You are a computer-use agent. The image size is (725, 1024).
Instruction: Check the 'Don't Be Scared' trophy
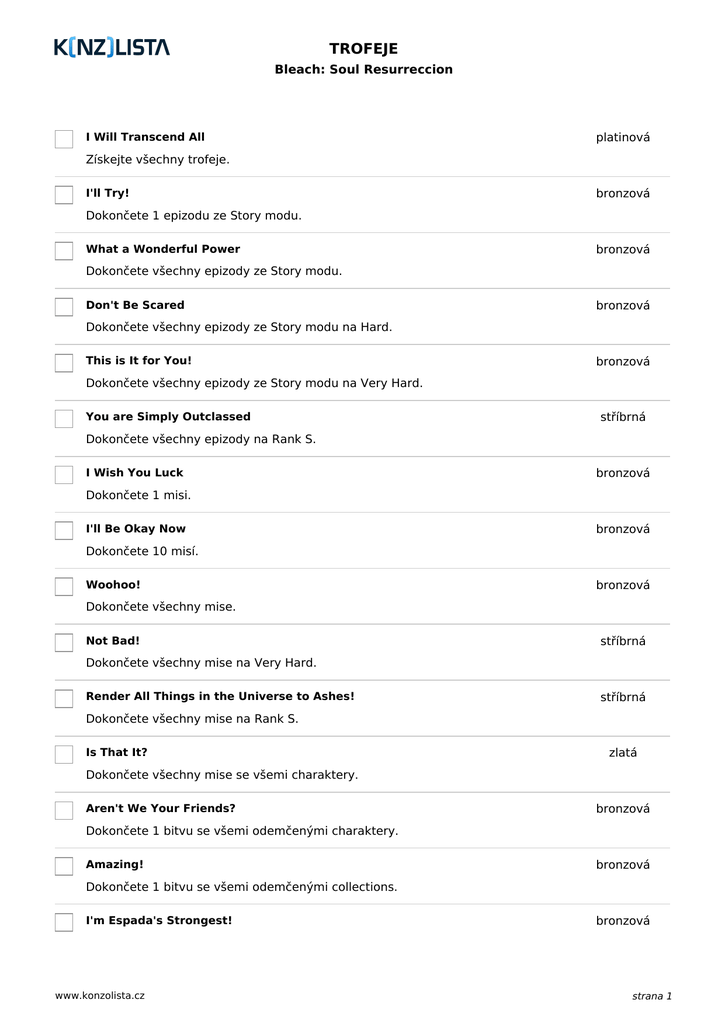click(x=64, y=307)
